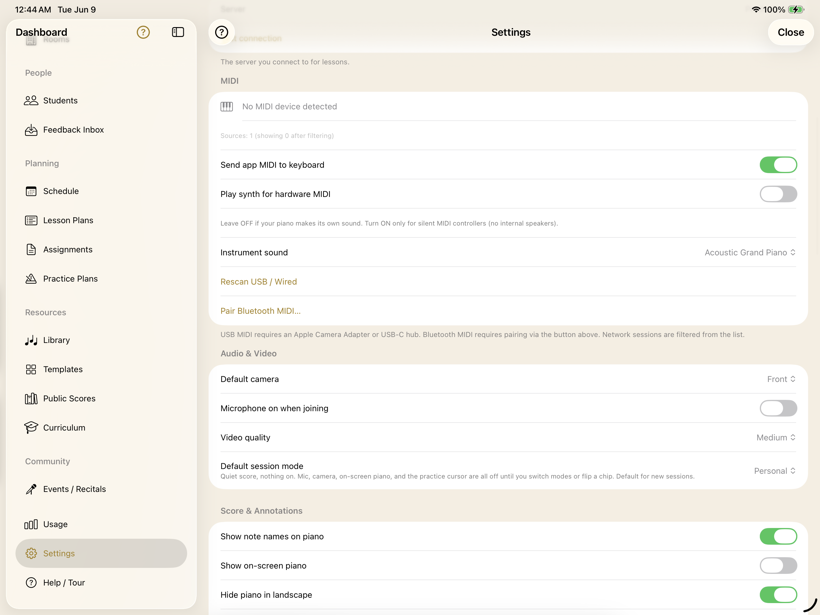This screenshot has width=820, height=615.
Task: Click the Curriculum graduation cap icon
Action: pos(31,427)
